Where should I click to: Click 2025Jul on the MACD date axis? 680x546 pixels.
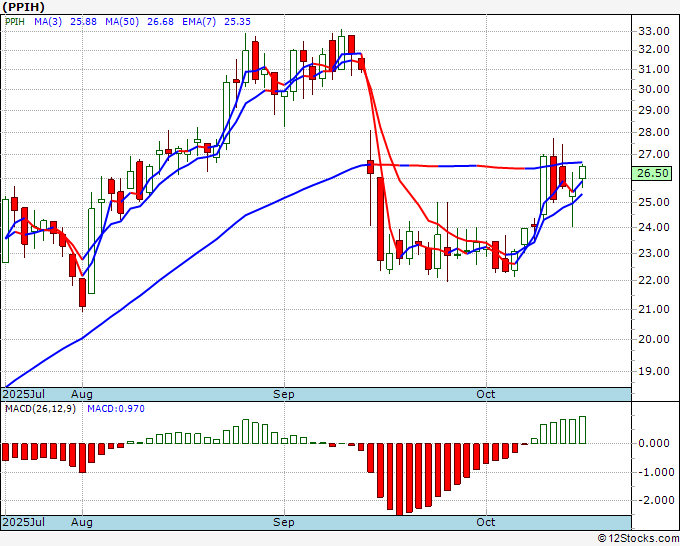click(24, 522)
